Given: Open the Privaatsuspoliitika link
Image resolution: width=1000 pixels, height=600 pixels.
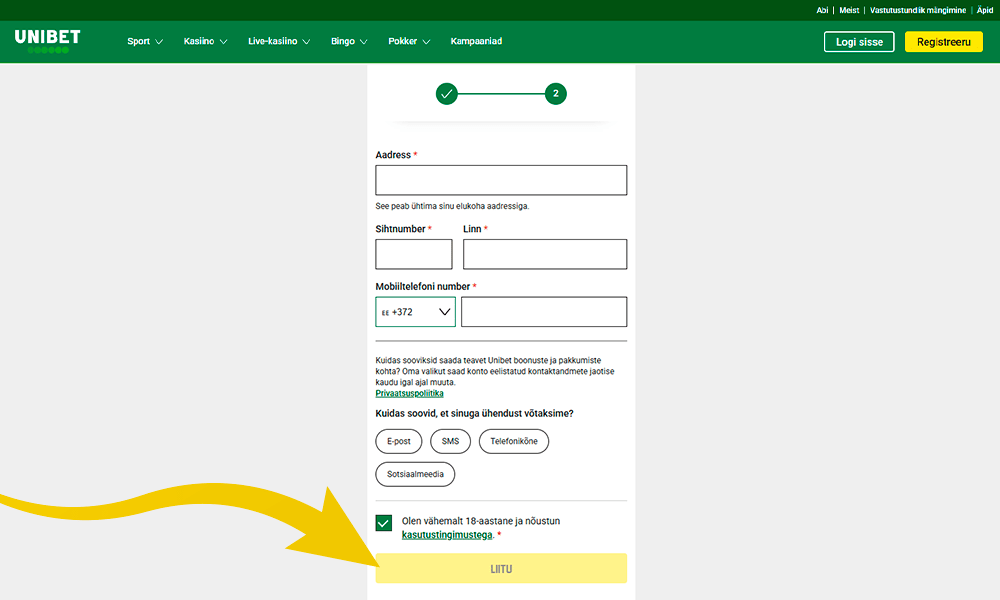Looking at the screenshot, I should click(409, 394).
